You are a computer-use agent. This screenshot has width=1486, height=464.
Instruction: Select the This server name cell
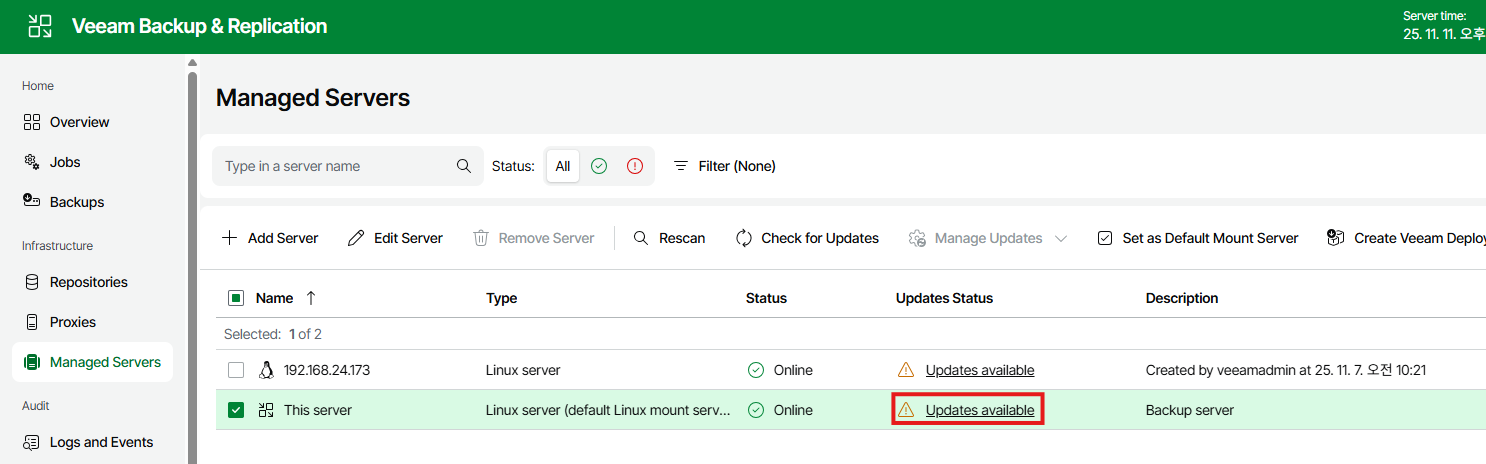click(x=318, y=410)
